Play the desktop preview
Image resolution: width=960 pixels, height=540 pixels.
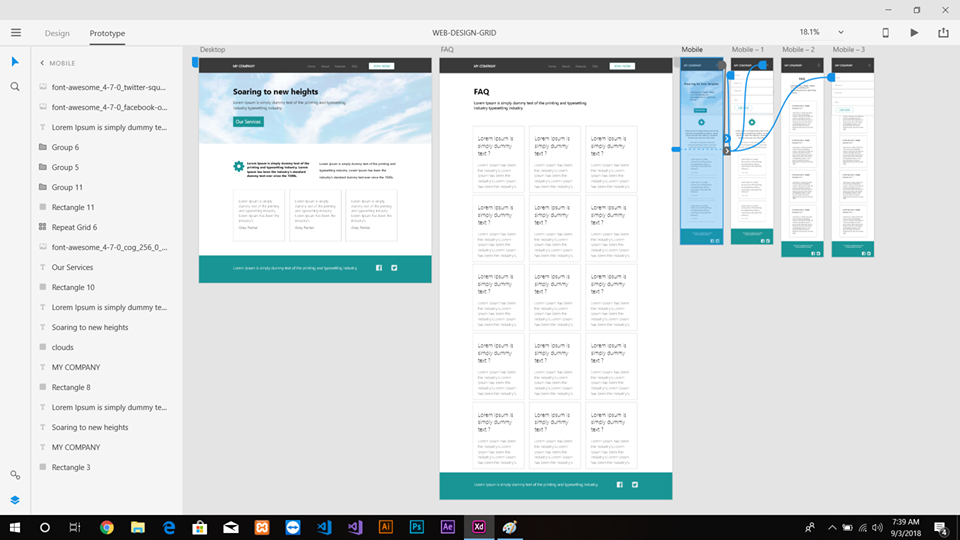(914, 33)
